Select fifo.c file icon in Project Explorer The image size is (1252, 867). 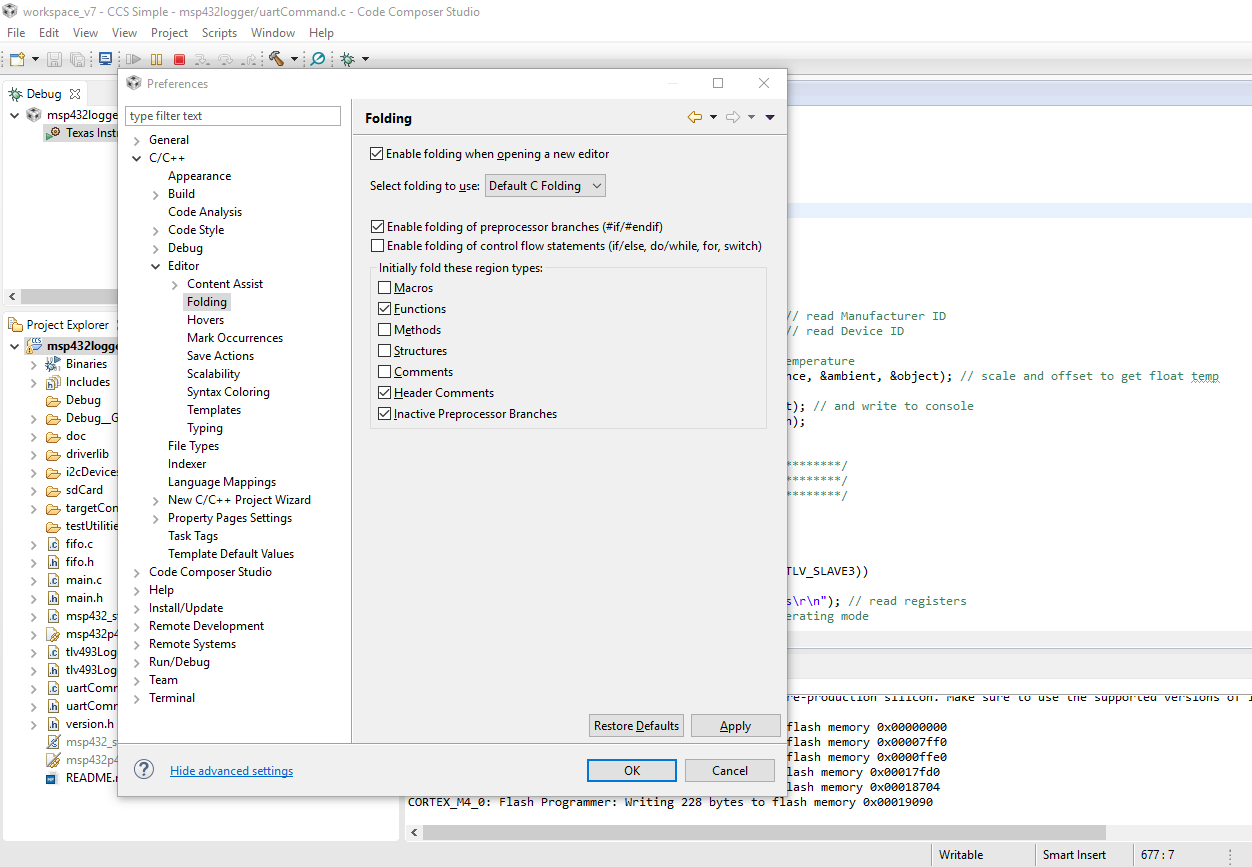click(53, 544)
